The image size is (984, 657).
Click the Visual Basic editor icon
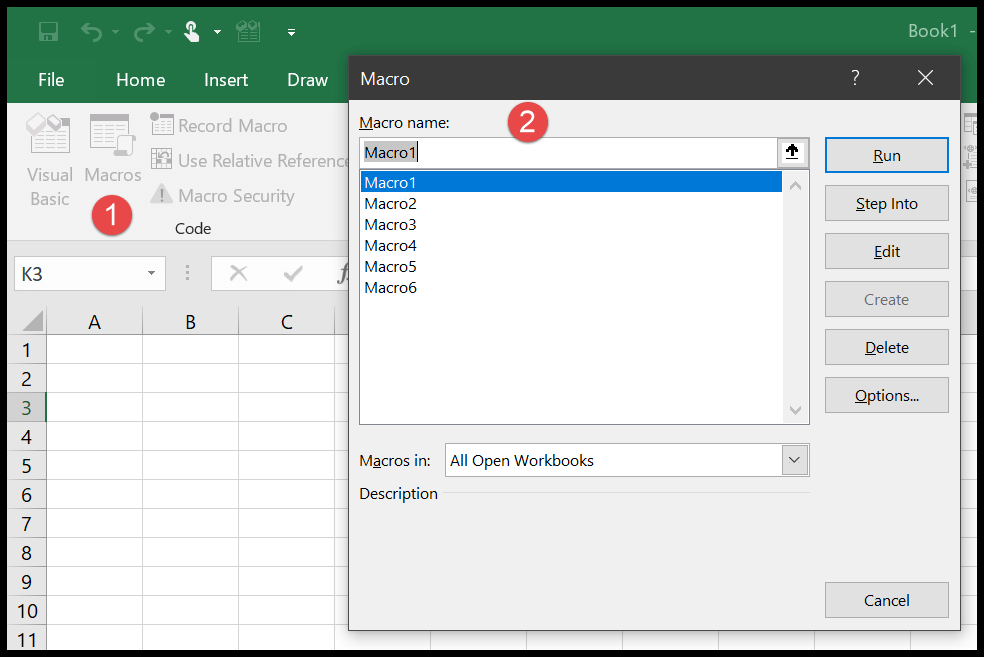coord(48,136)
